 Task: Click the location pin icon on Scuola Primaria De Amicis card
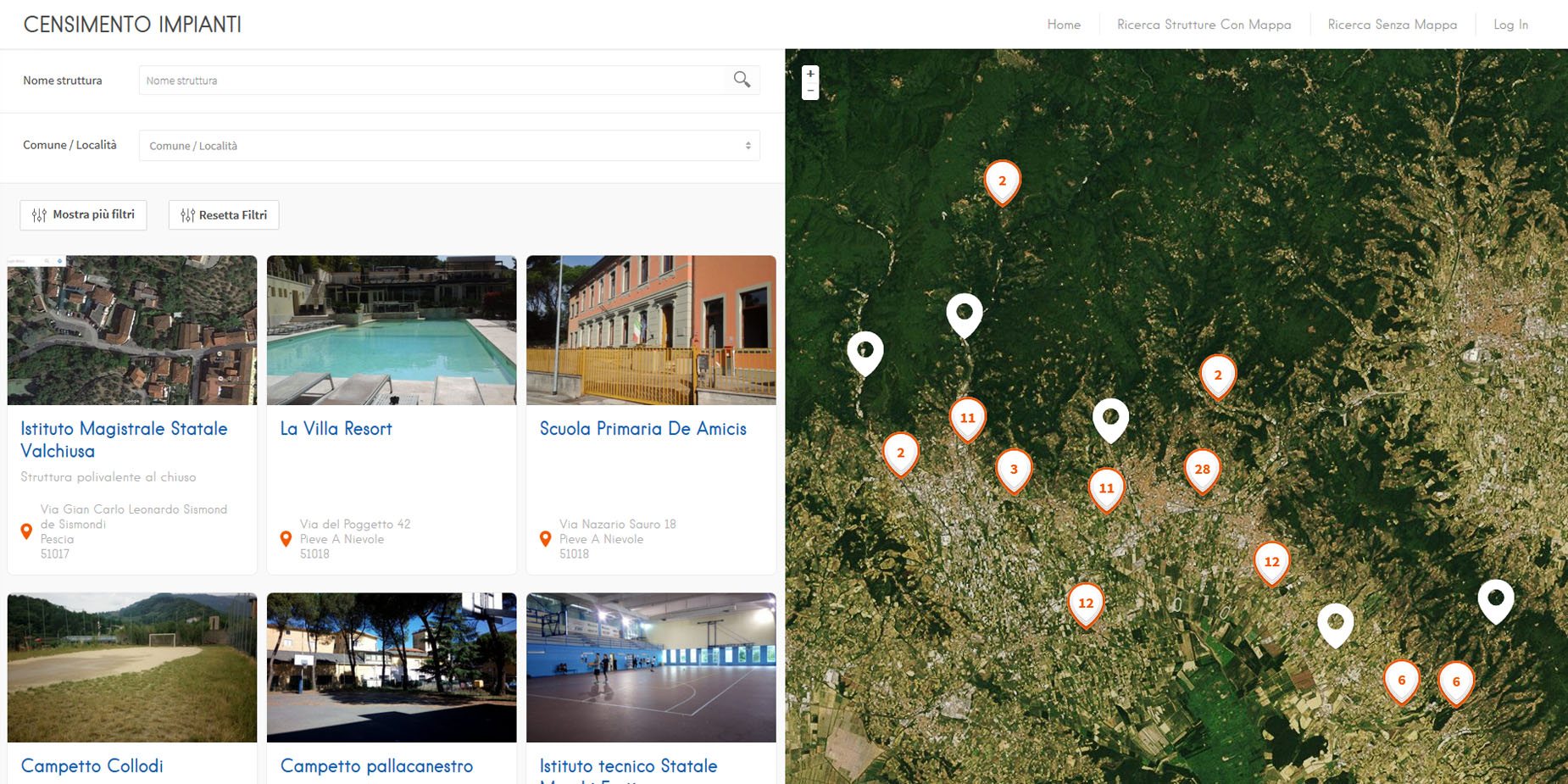(545, 538)
